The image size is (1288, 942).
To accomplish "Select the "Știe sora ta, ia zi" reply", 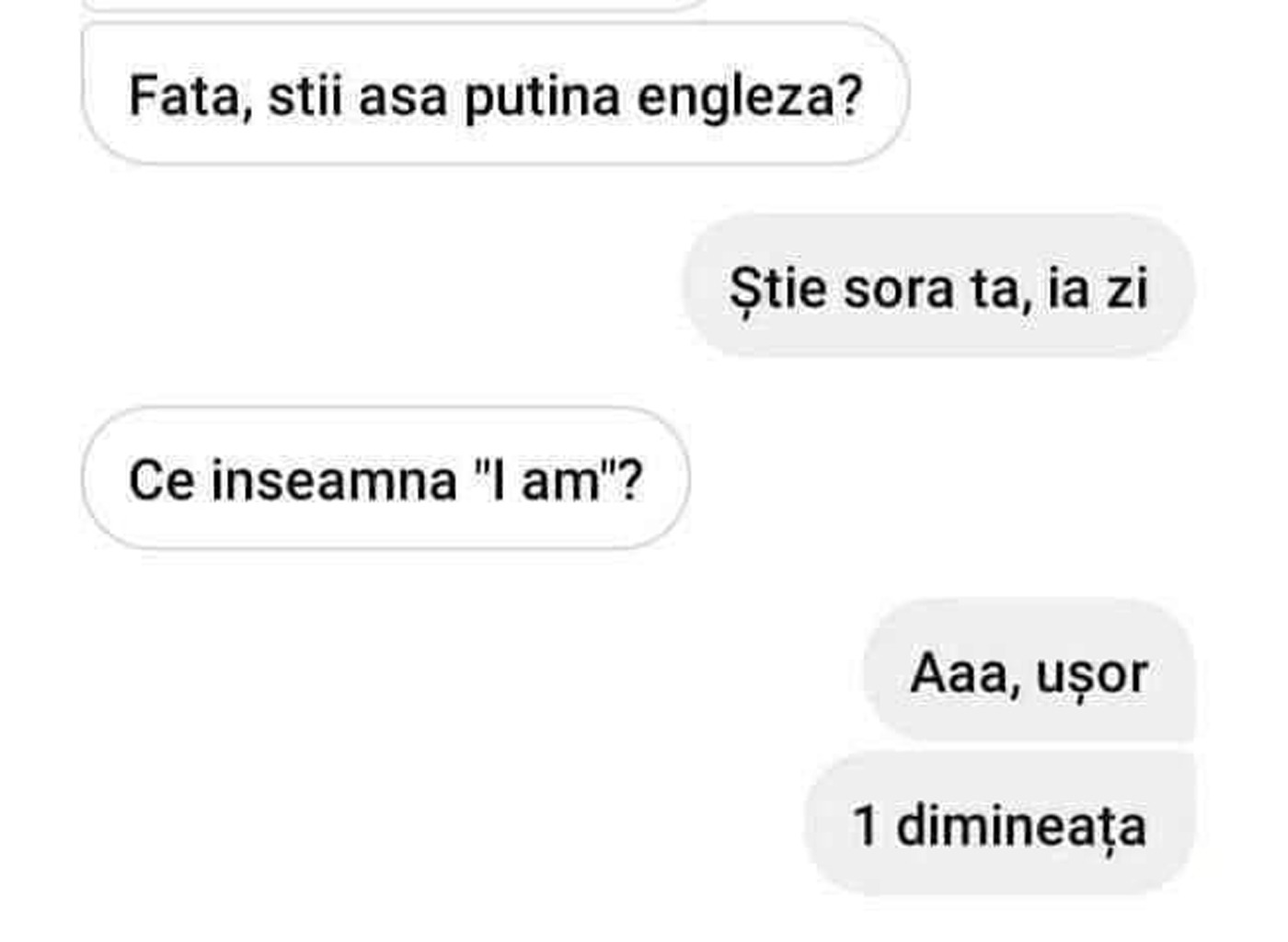I will point(937,288).
